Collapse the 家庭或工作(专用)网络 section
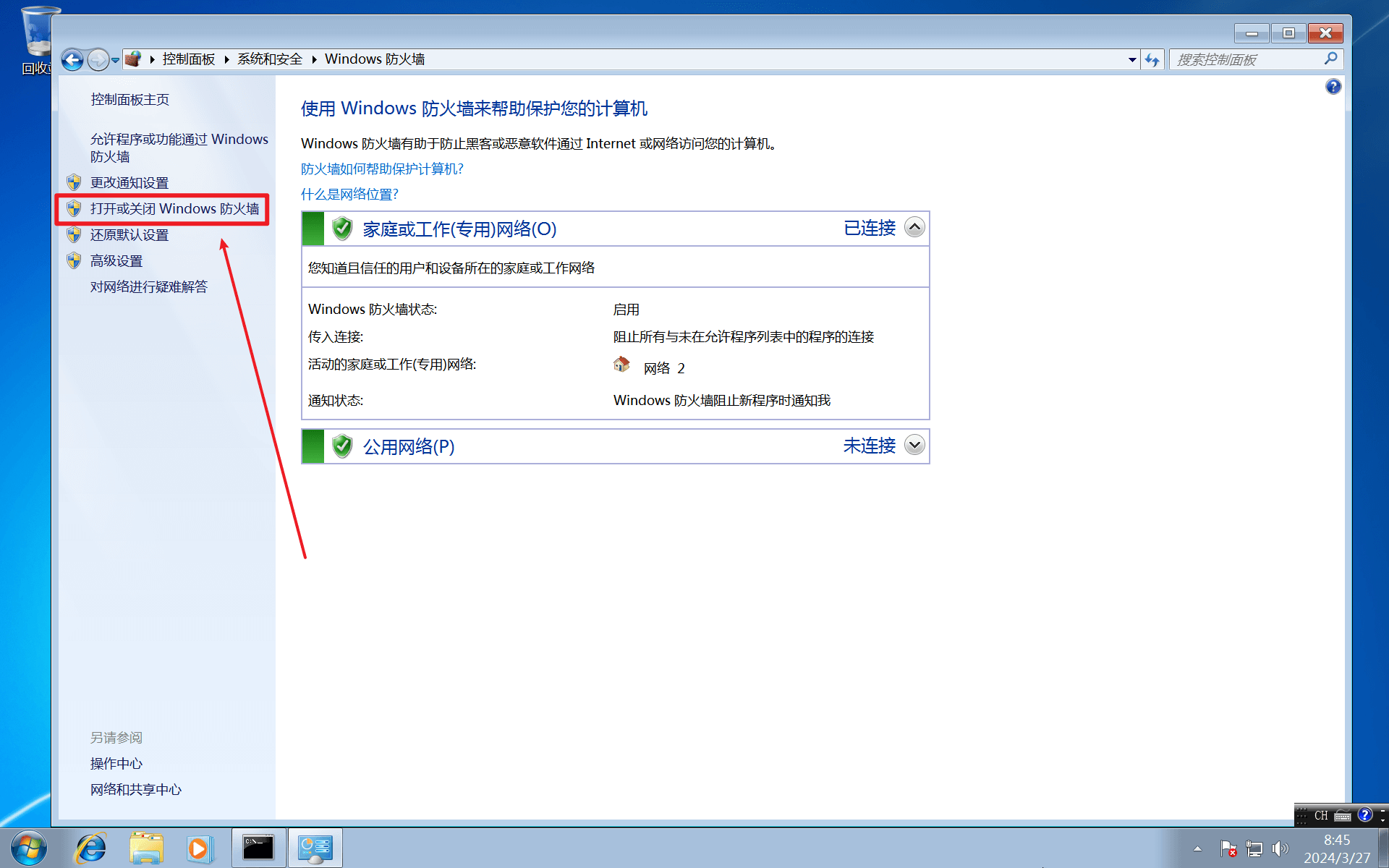 [914, 228]
